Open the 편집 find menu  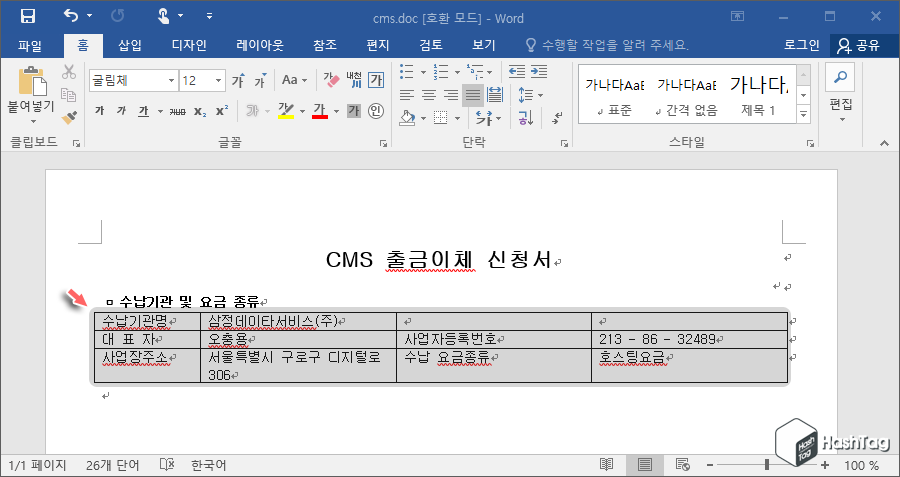(x=841, y=95)
